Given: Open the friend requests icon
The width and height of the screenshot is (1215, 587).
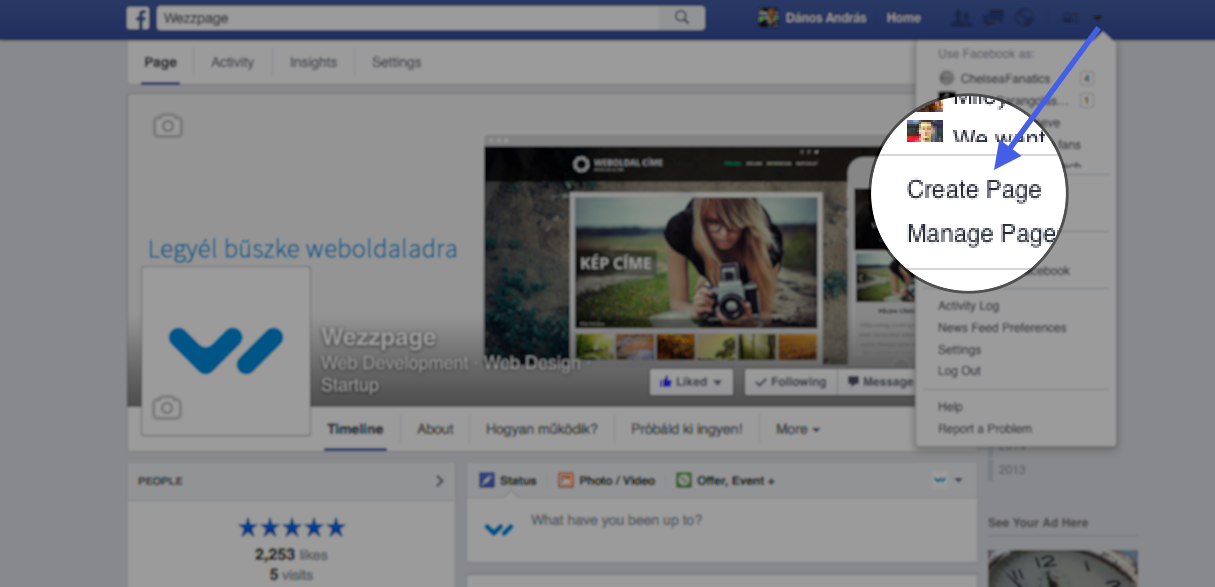Looking at the screenshot, I should 961,18.
